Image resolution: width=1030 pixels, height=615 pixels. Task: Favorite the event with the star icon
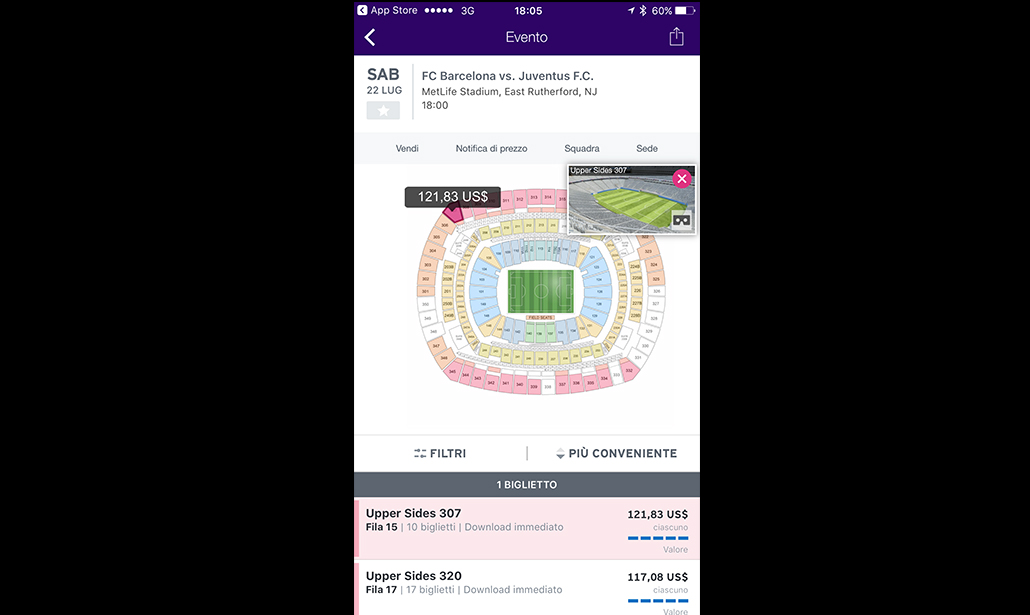coord(383,110)
